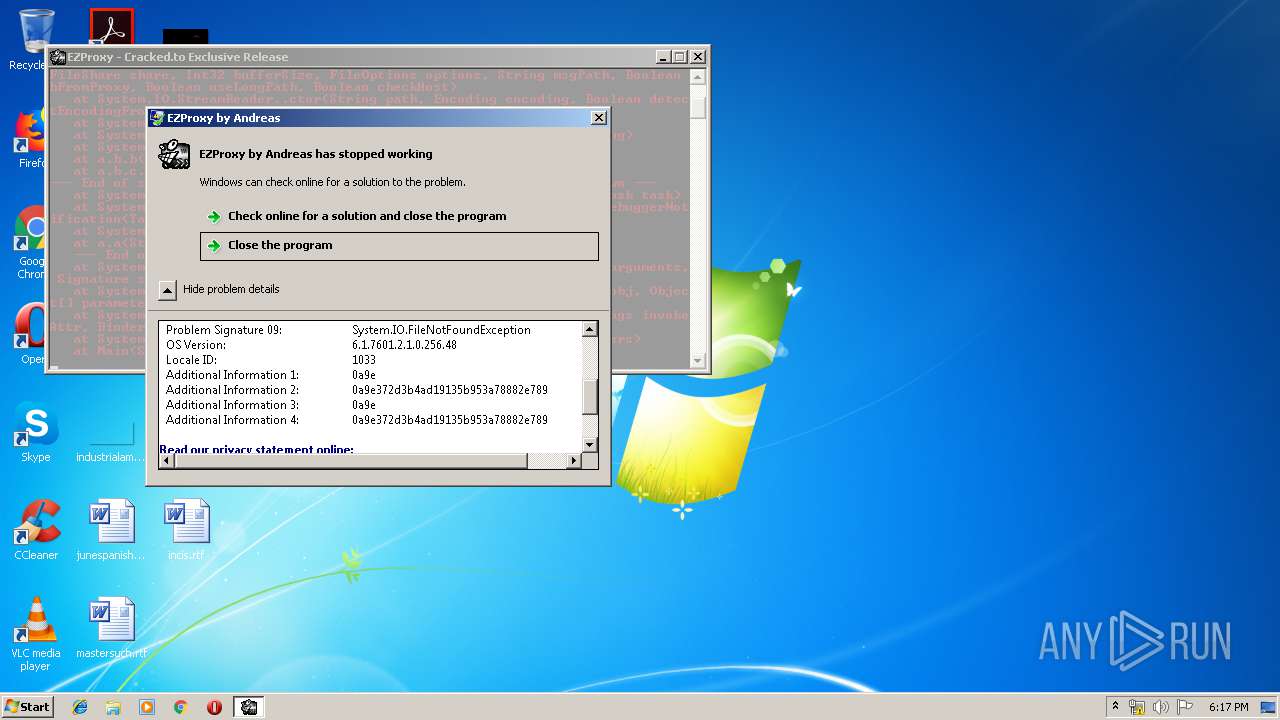Open Read our privacy statement online link

[256, 449]
